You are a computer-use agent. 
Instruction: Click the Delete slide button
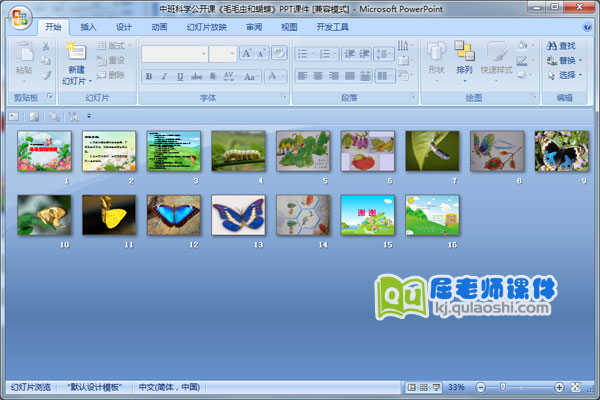111,75
